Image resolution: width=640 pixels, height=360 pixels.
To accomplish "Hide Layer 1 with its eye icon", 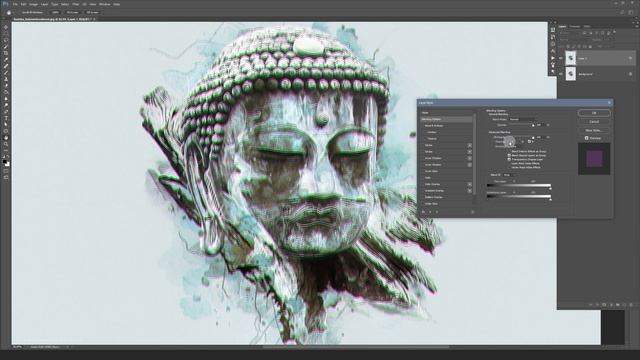I will (560, 58).
